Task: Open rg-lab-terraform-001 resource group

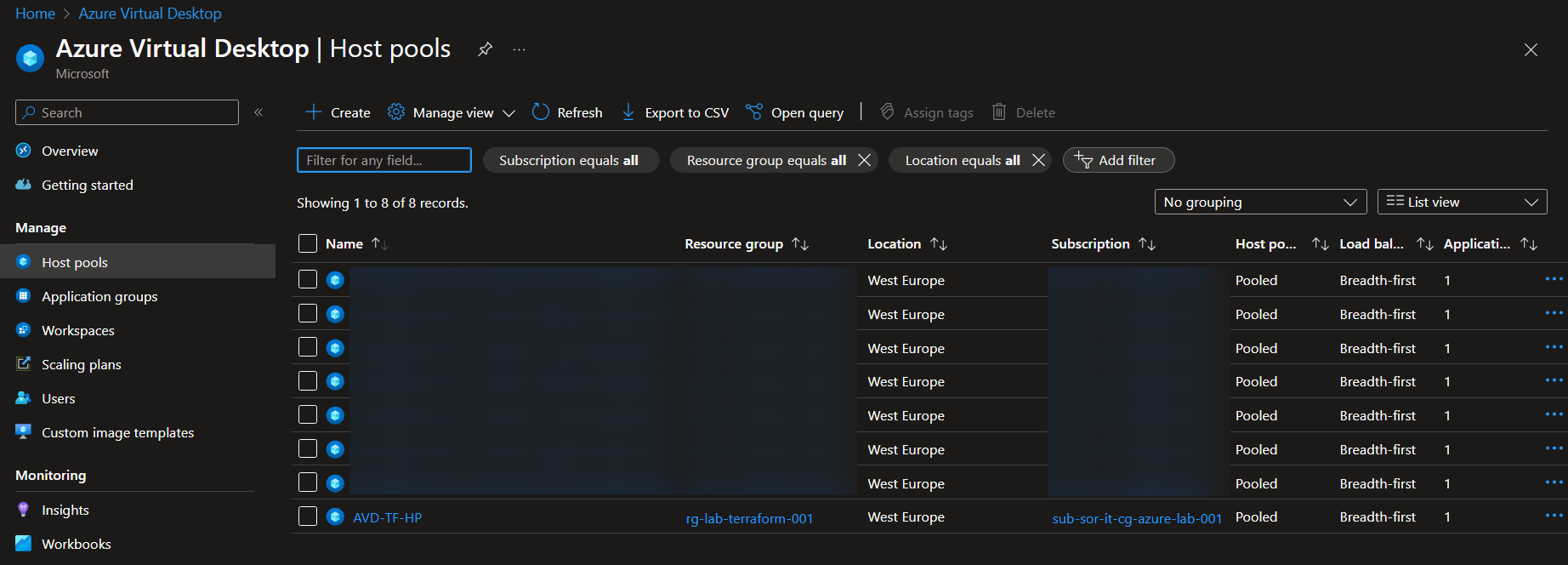Action: click(749, 518)
